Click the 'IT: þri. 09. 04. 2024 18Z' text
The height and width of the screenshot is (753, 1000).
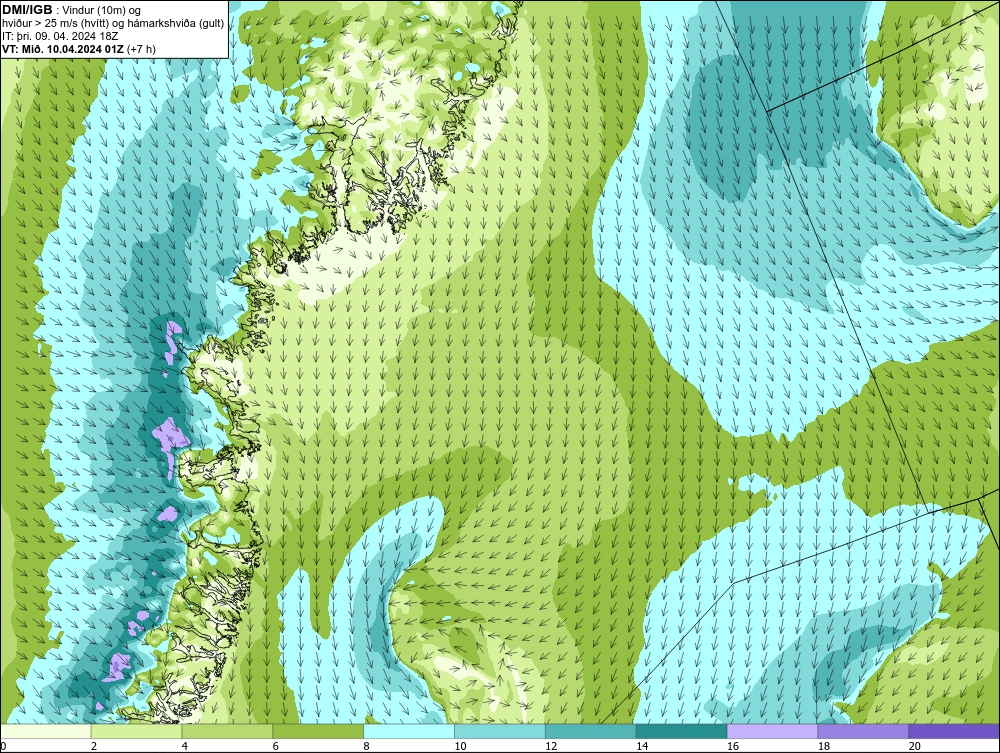[61, 36]
